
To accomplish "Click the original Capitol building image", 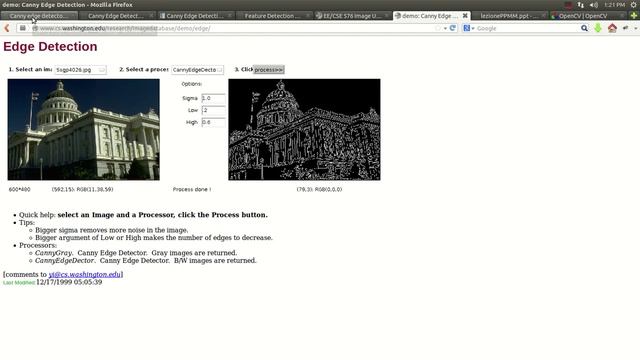I will (x=84, y=129).
